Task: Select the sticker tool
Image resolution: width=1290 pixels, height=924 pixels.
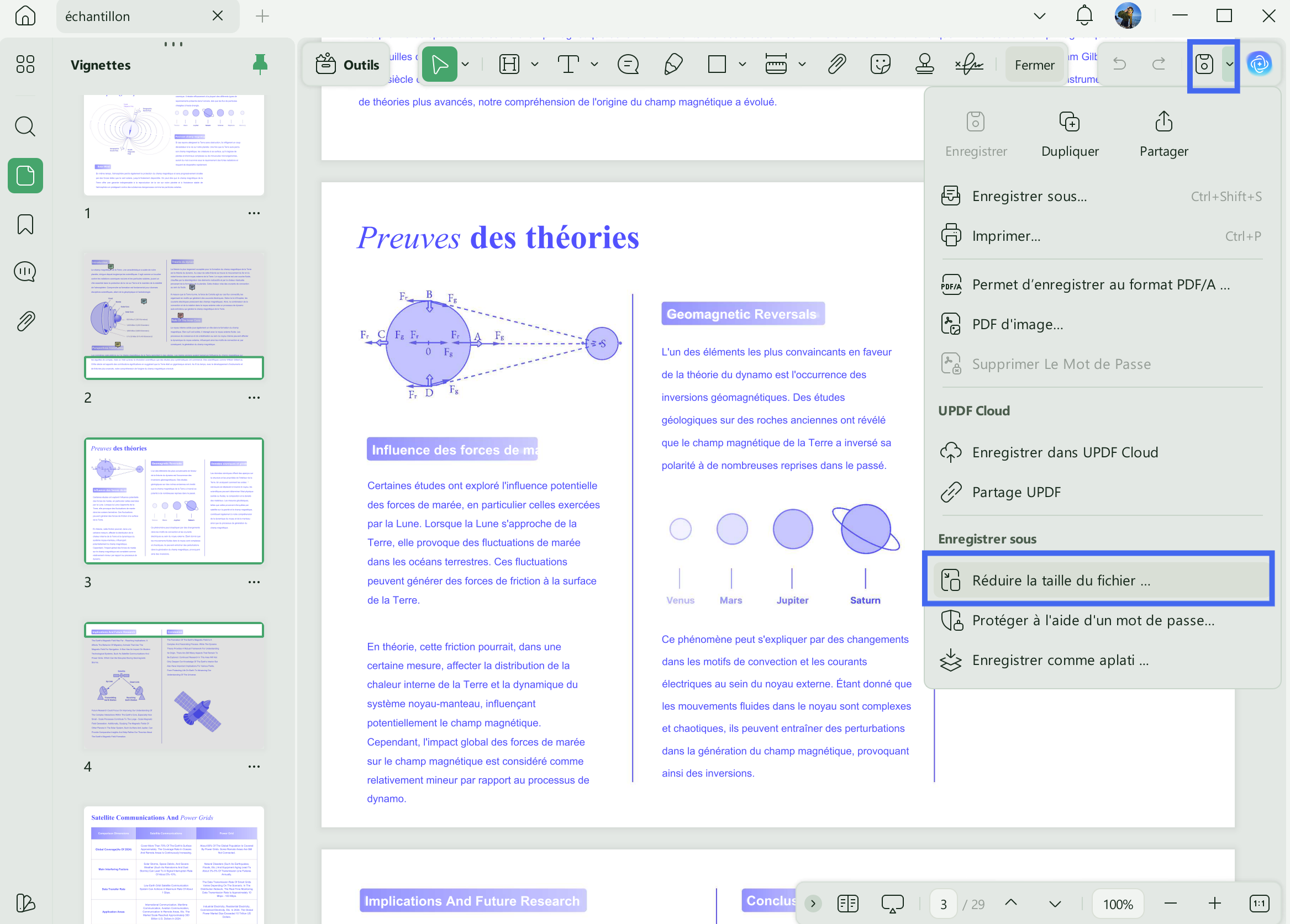Action: click(x=880, y=64)
